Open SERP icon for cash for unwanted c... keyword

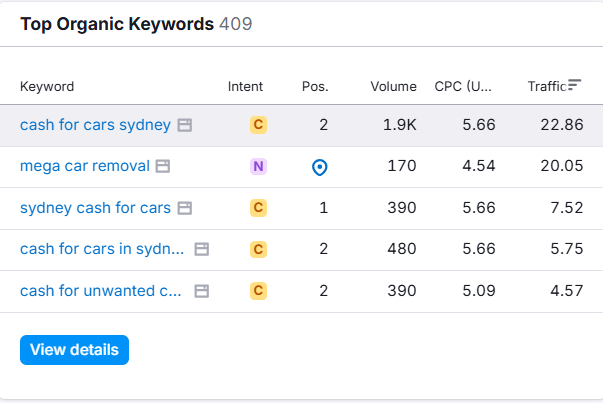pos(201,291)
